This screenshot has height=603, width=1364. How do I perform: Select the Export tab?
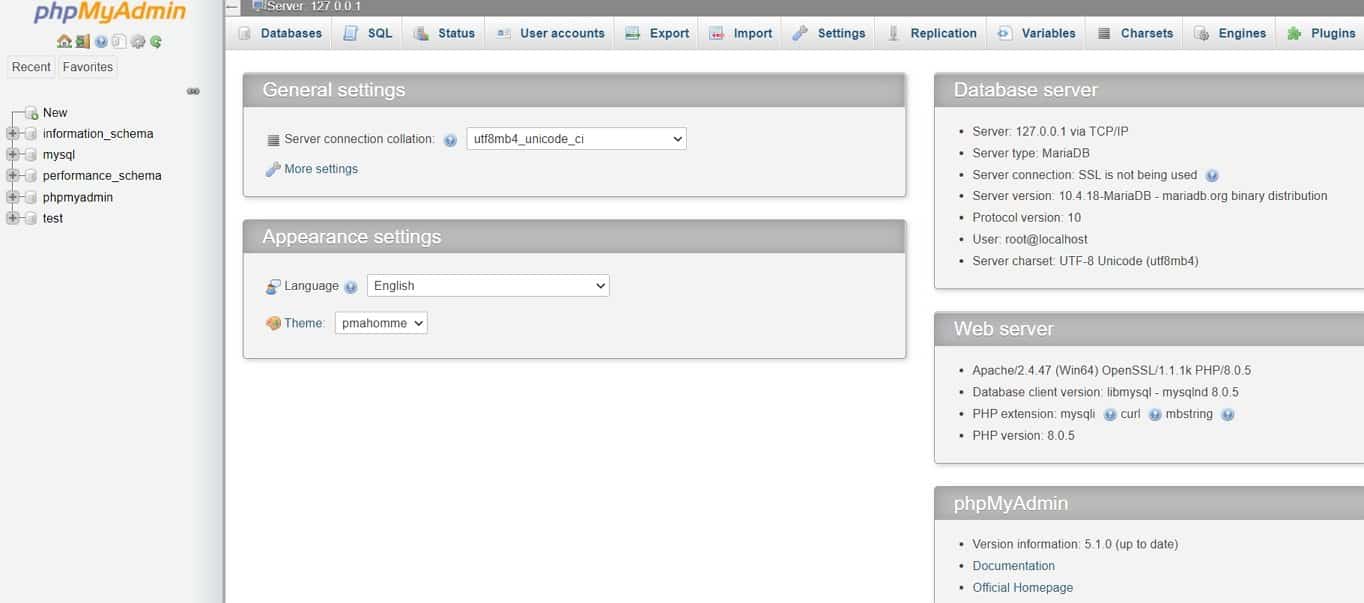pos(657,33)
